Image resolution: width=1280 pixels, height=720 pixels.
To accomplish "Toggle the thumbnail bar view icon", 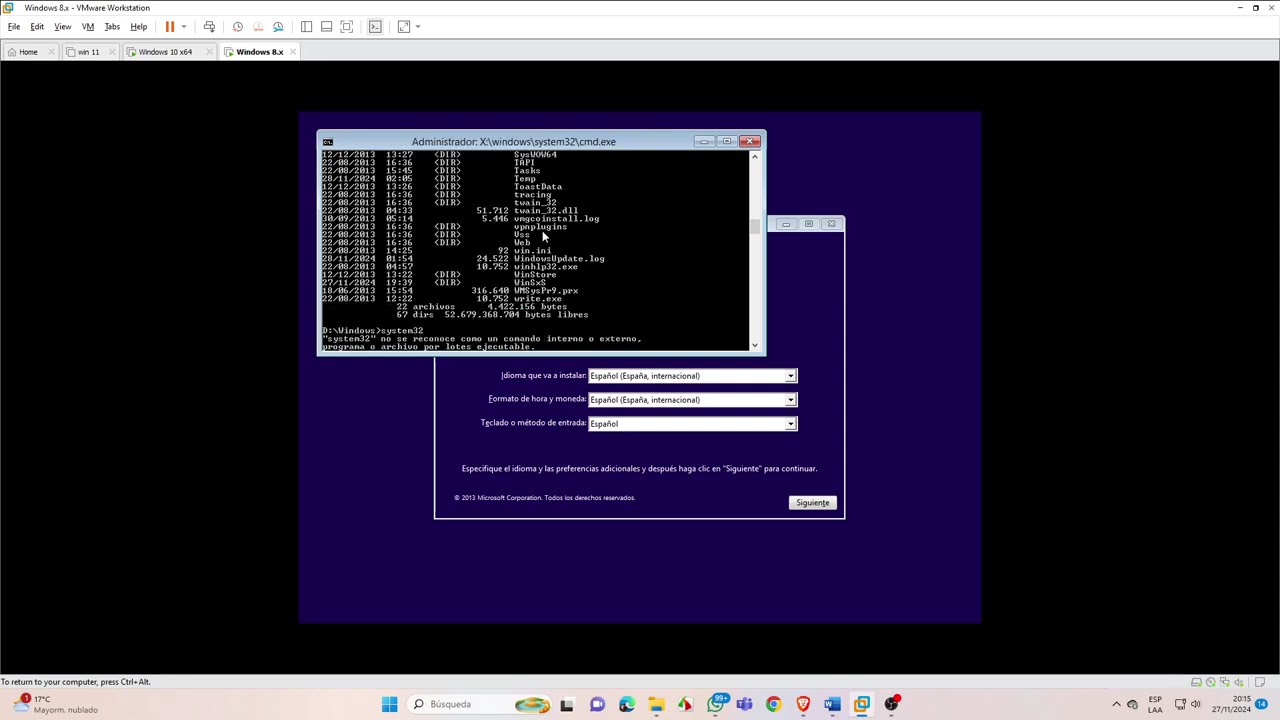I will pos(326,27).
